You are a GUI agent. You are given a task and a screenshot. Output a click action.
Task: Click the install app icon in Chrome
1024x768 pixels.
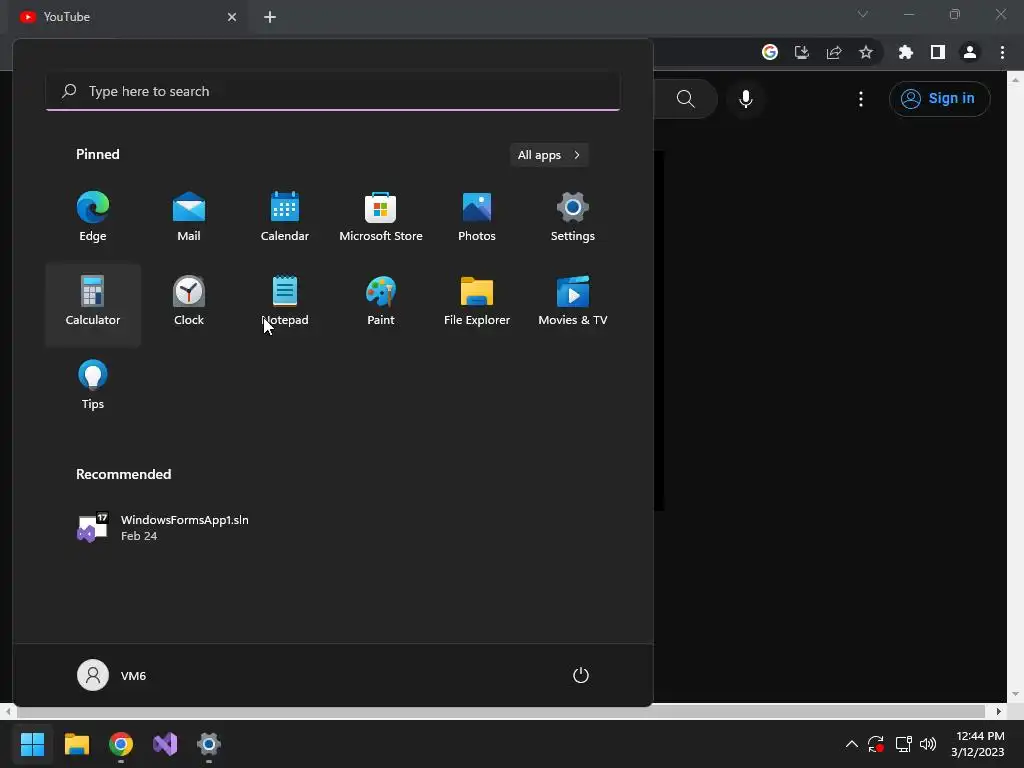click(x=802, y=52)
